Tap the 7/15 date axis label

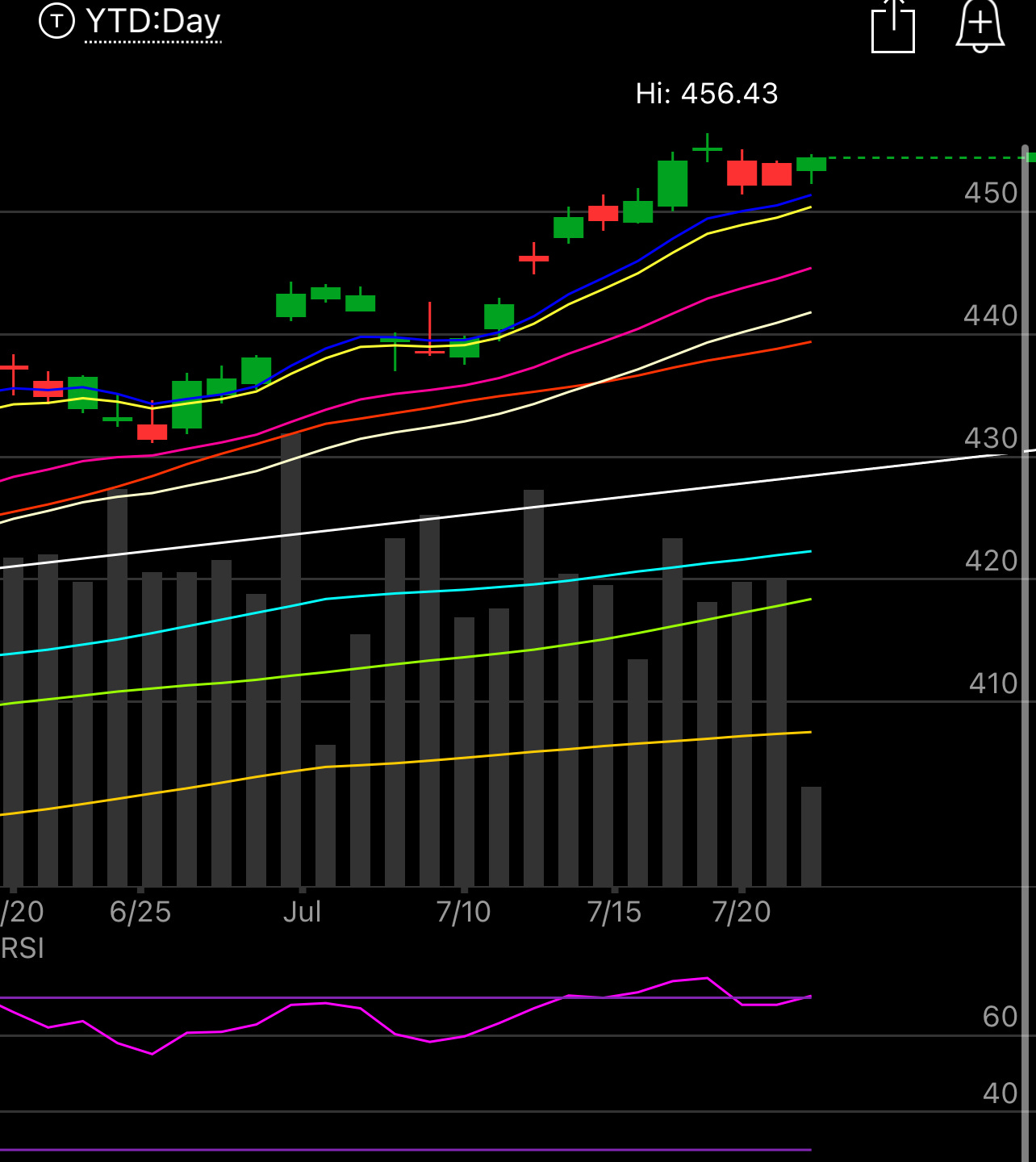tap(614, 912)
